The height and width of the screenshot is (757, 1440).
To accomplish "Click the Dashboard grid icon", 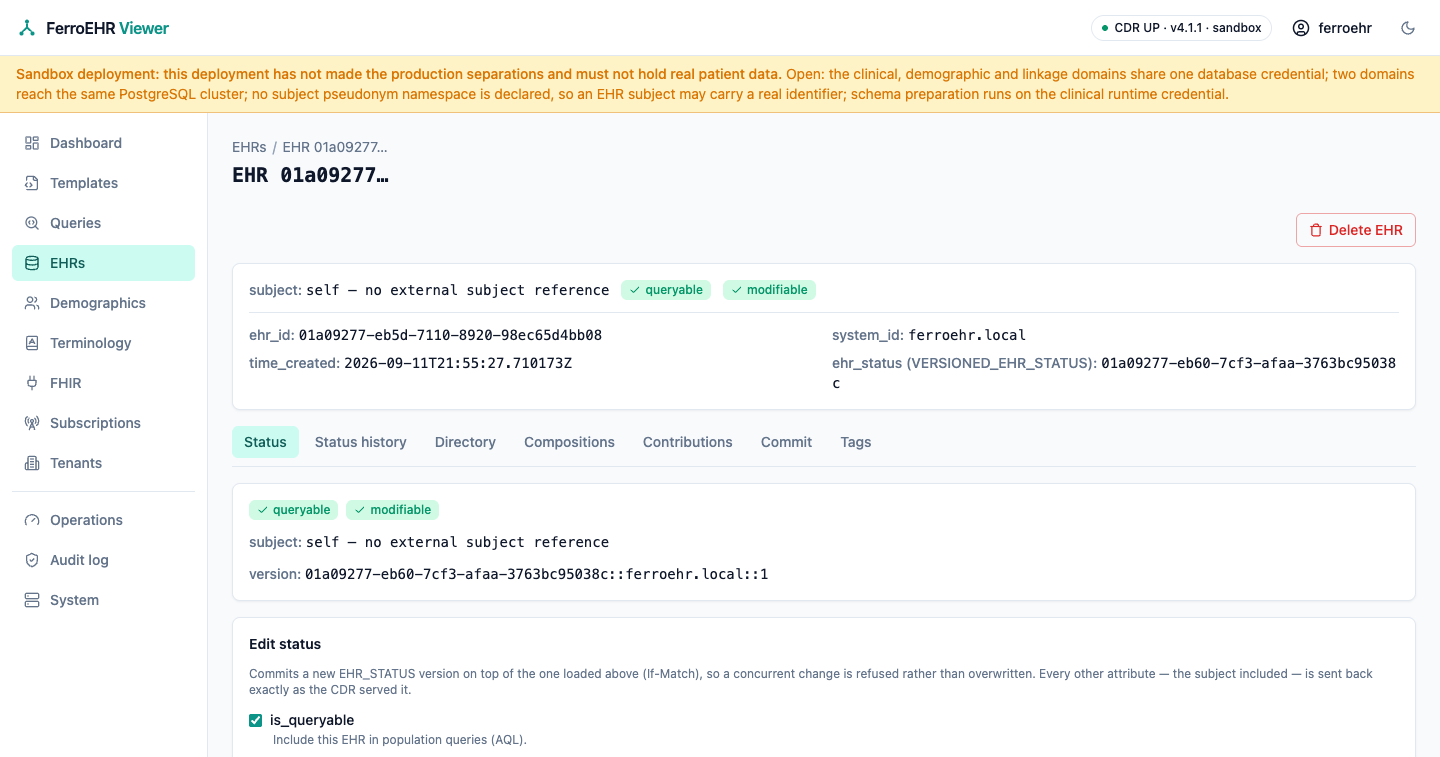I will click(32, 143).
